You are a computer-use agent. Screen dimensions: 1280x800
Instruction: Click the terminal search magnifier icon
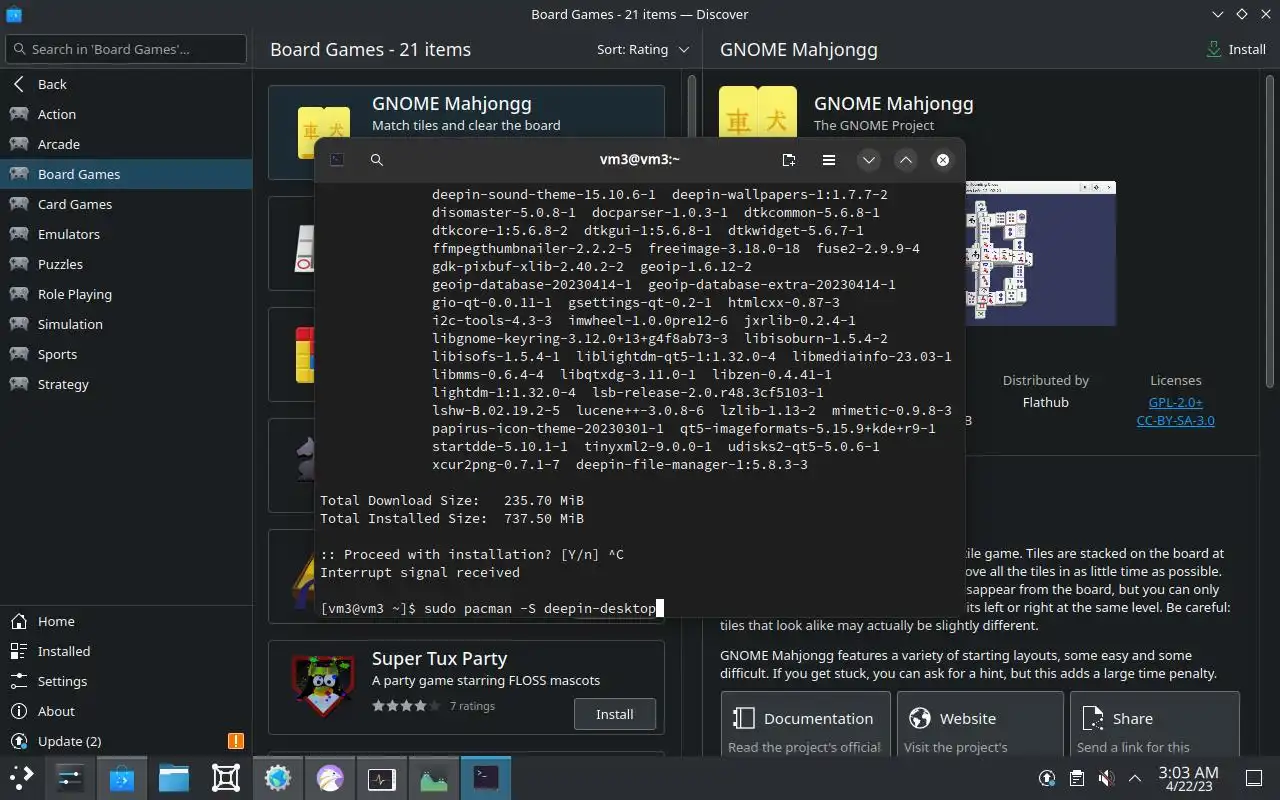tap(377, 160)
